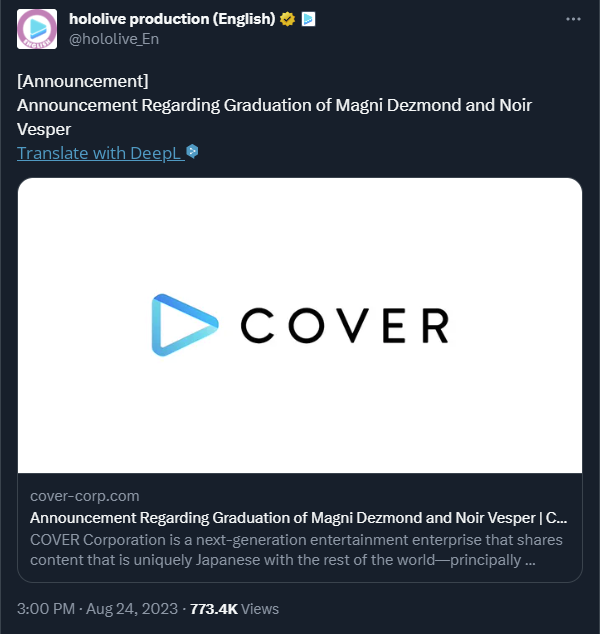The image size is (600, 634).
Task: Open the graduation announcement card headline
Action: 298,518
